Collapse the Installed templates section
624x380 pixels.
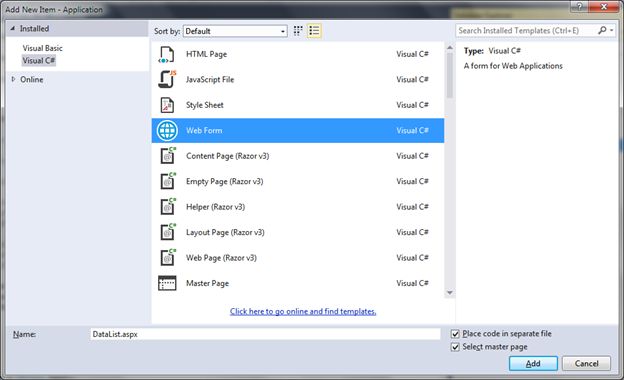coord(12,28)
